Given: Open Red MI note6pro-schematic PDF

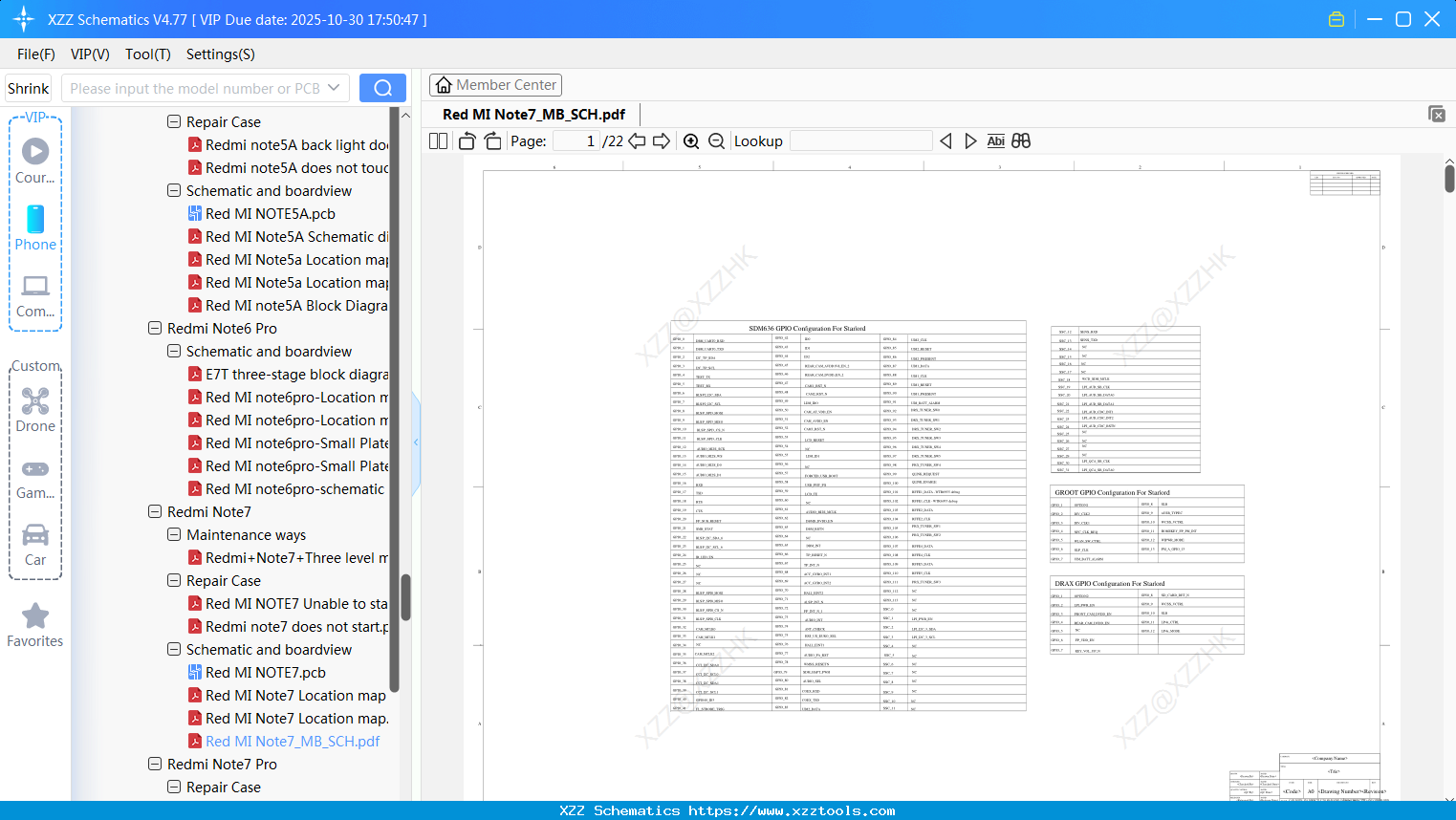Looking at the screenshot, I should (x=286, y=488).
